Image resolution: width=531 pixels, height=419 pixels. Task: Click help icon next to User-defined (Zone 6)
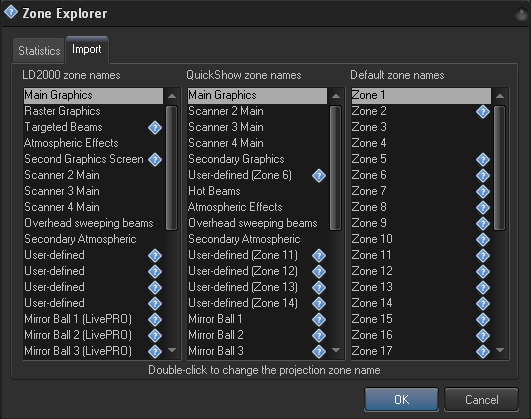[x=319, y=175]
